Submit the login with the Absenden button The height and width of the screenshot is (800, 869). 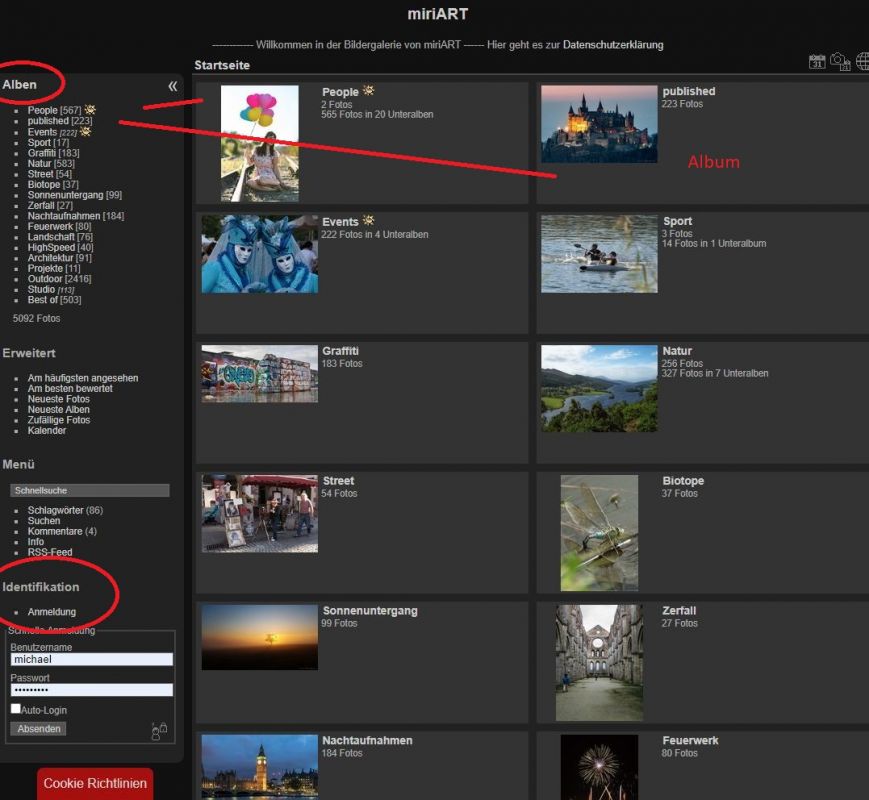(38, 729)
